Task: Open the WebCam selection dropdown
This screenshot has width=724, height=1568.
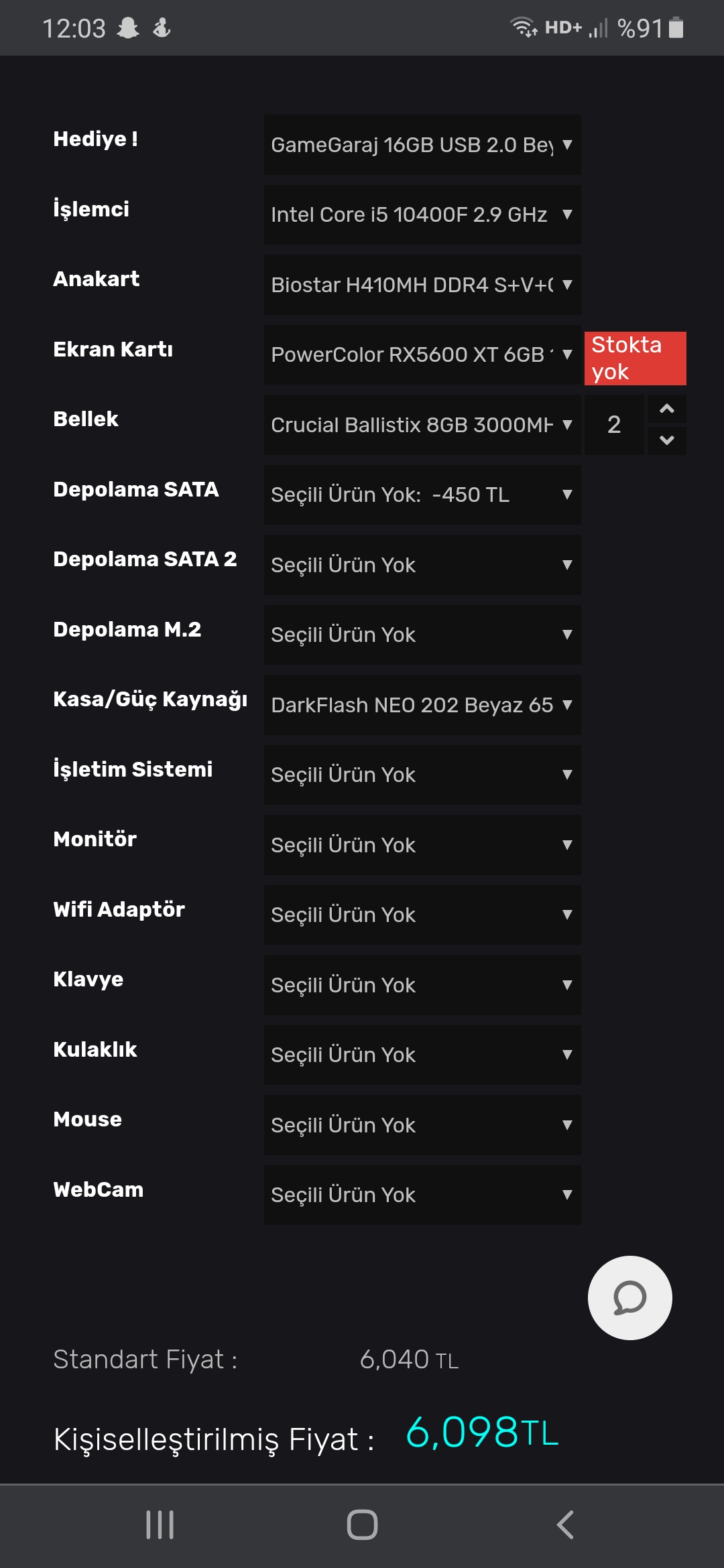Action: coord(422,1195)
